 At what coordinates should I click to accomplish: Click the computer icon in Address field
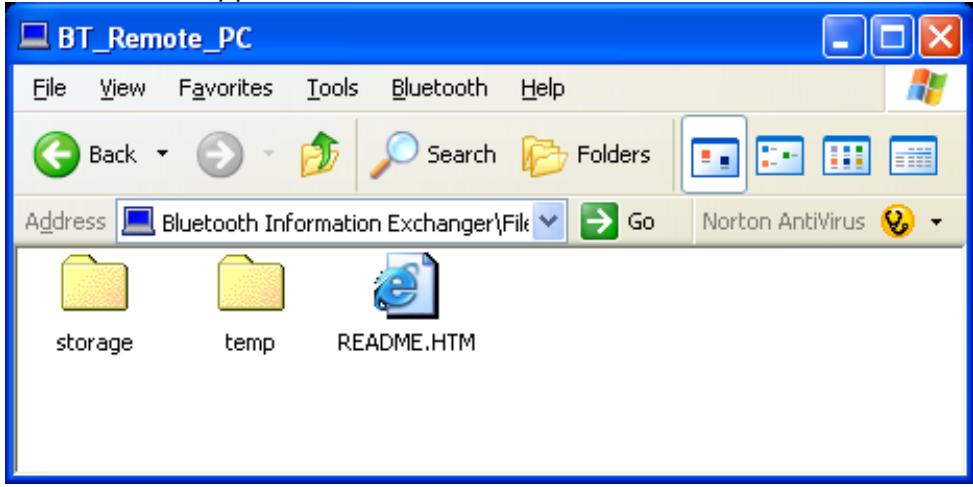click(x=138, y=221)
